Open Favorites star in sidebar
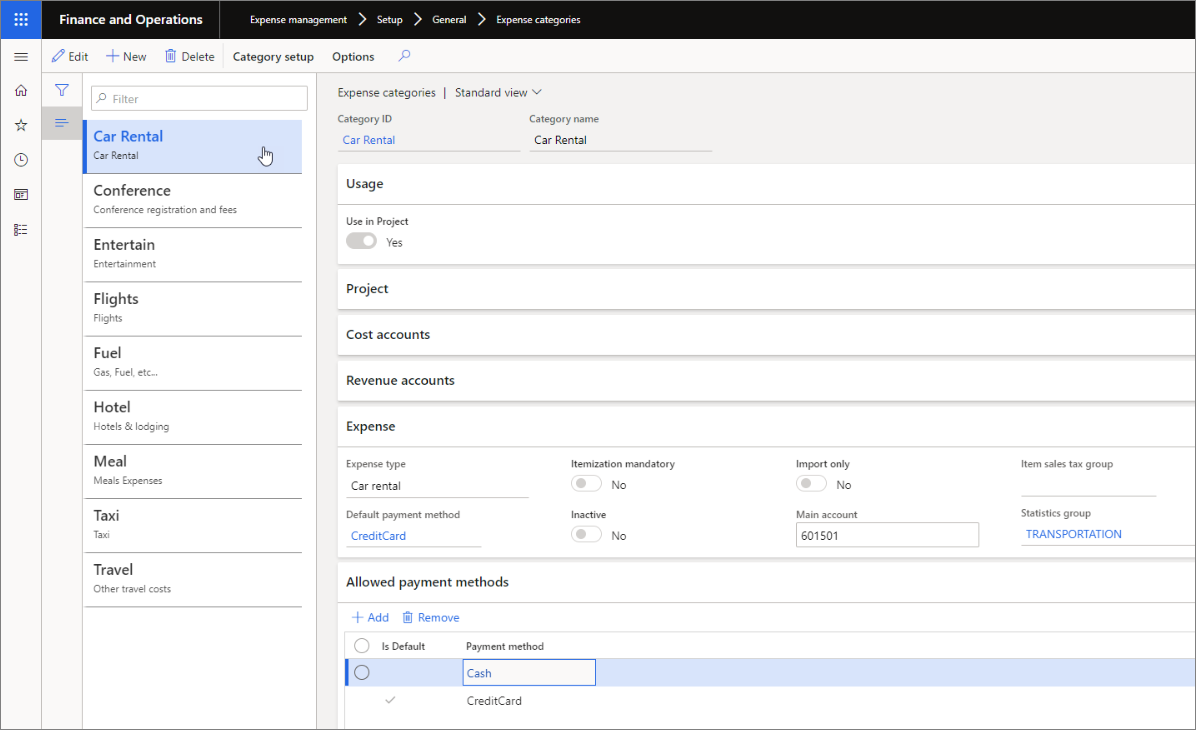This screenshot has height=730, width=1196. click(x=21, y=125)
